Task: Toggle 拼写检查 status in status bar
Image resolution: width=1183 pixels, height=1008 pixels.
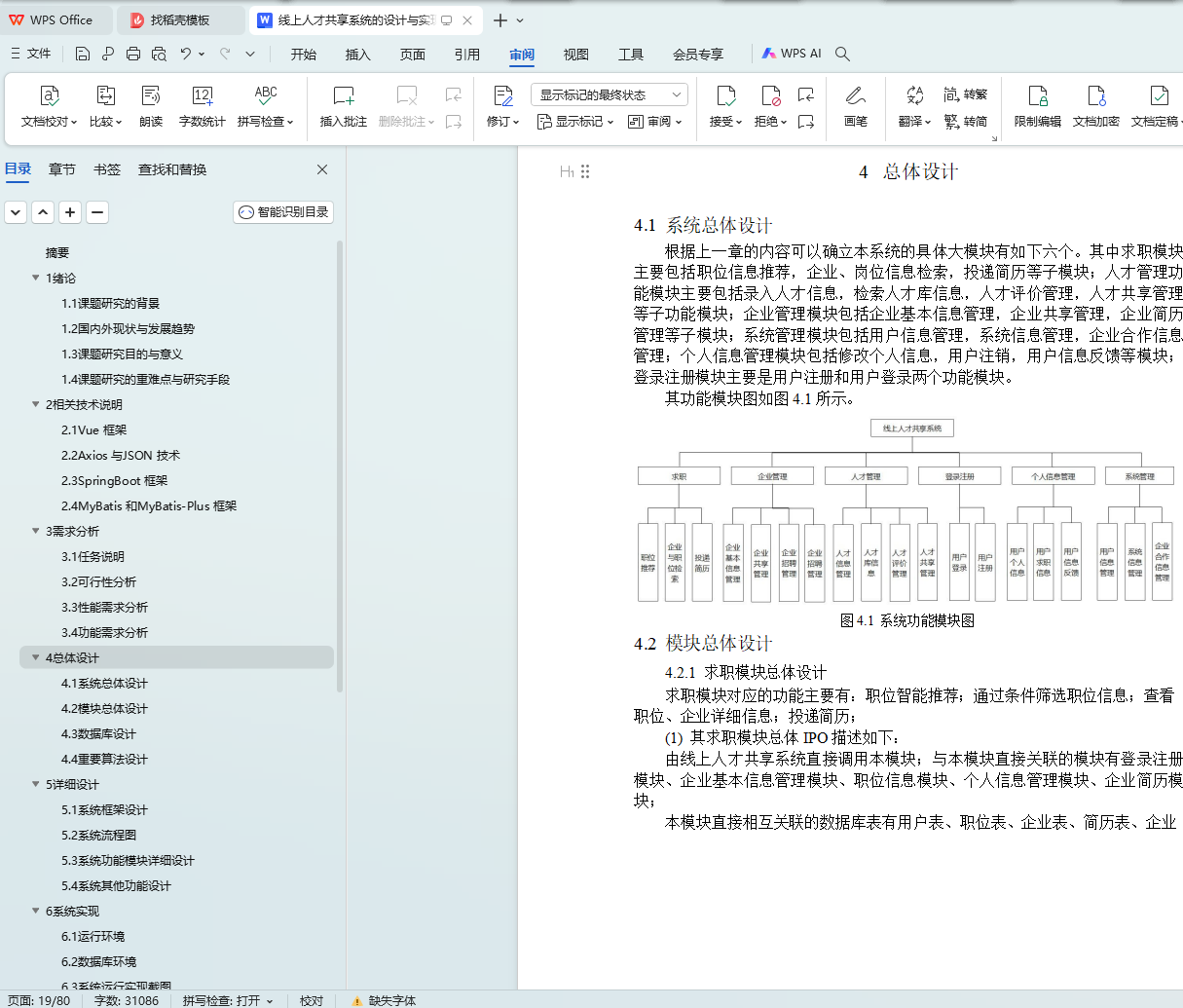Action: 228,1000
